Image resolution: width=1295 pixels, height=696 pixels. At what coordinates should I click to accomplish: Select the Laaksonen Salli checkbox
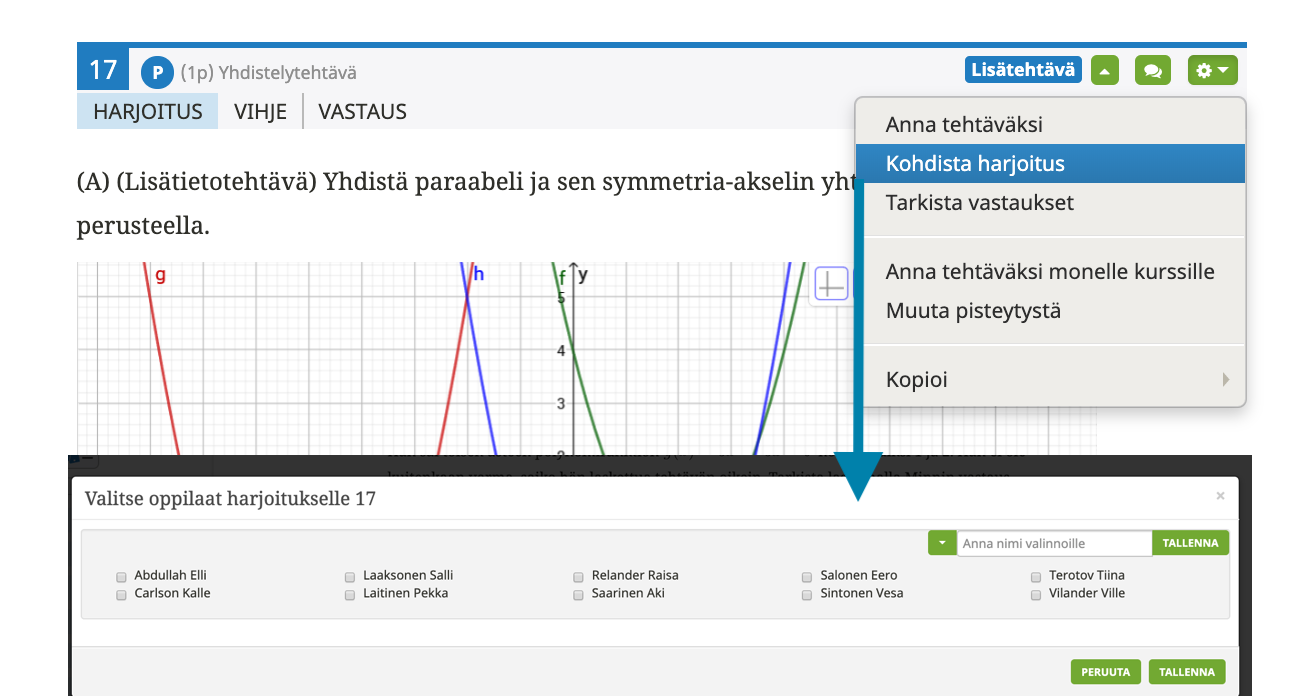pyautogui.click(x=350, y=576)
